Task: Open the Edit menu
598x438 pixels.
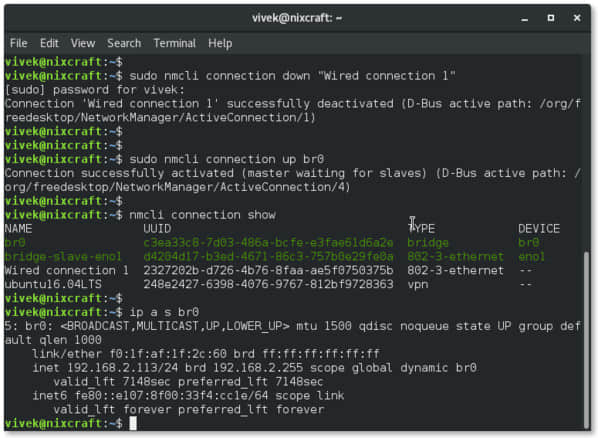Action: (49, 43)
